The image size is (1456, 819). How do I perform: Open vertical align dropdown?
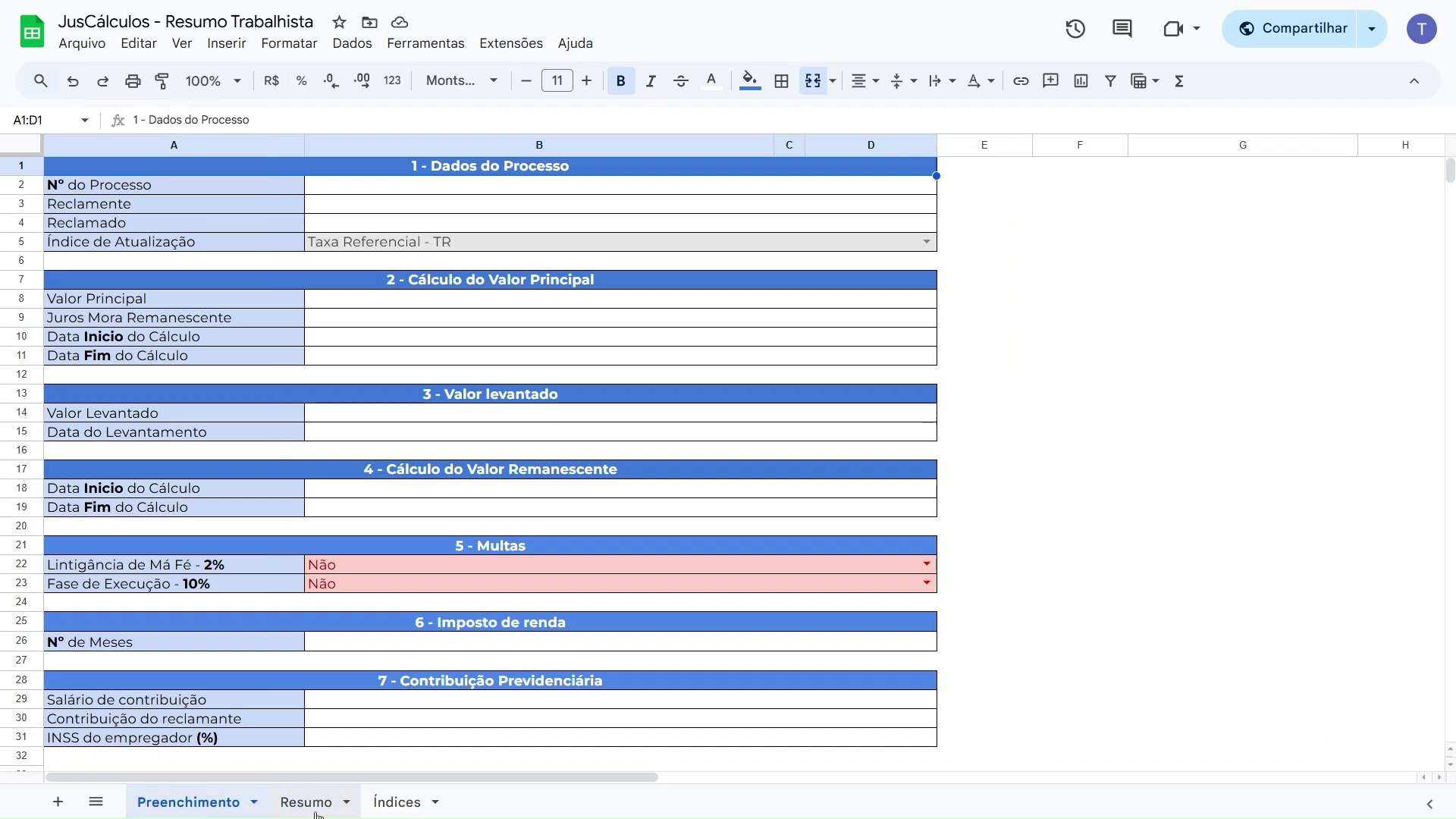coord(904,80)
